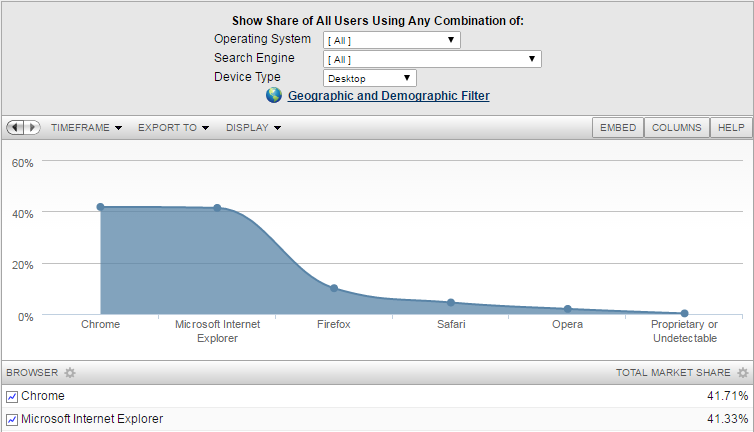Click the next (right arrow) timeframe button
754x432 pixels.
32,128
